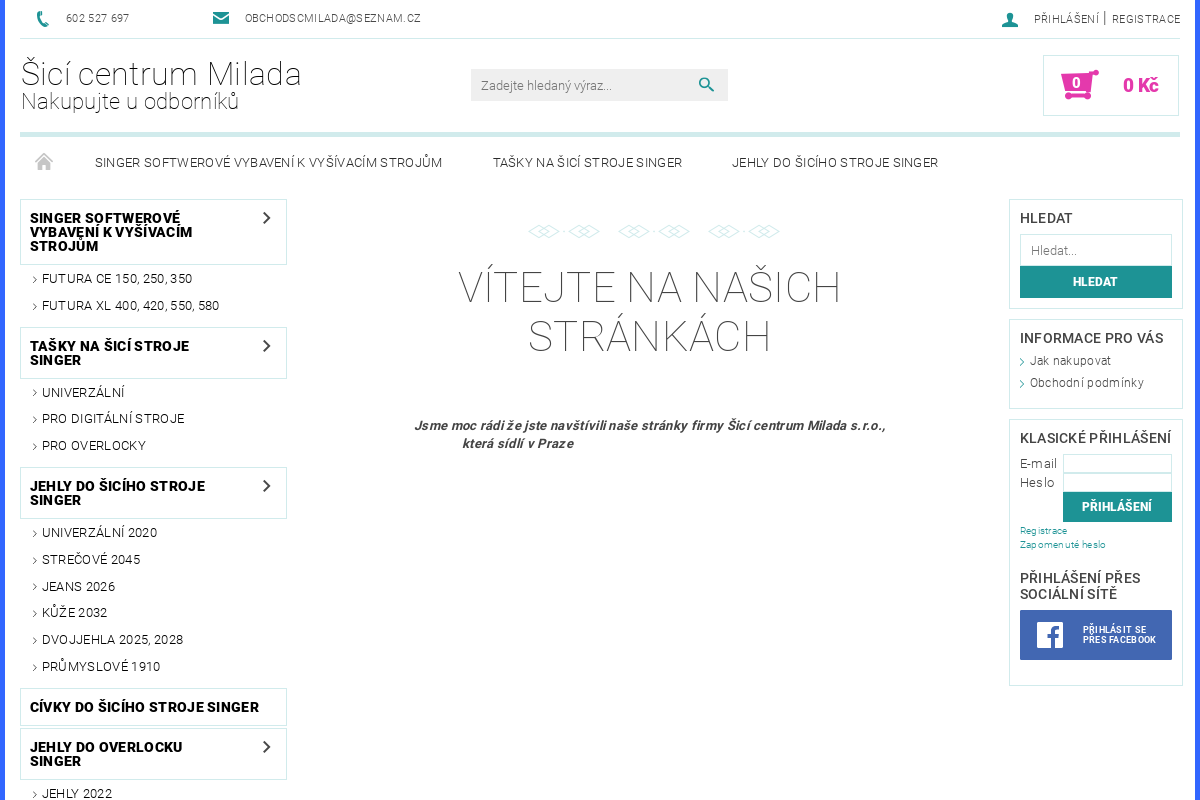Open Tašky na šicí stroje Singer in top navigation
This screenshot has height=800, width=1200.
tap(587, 162)
